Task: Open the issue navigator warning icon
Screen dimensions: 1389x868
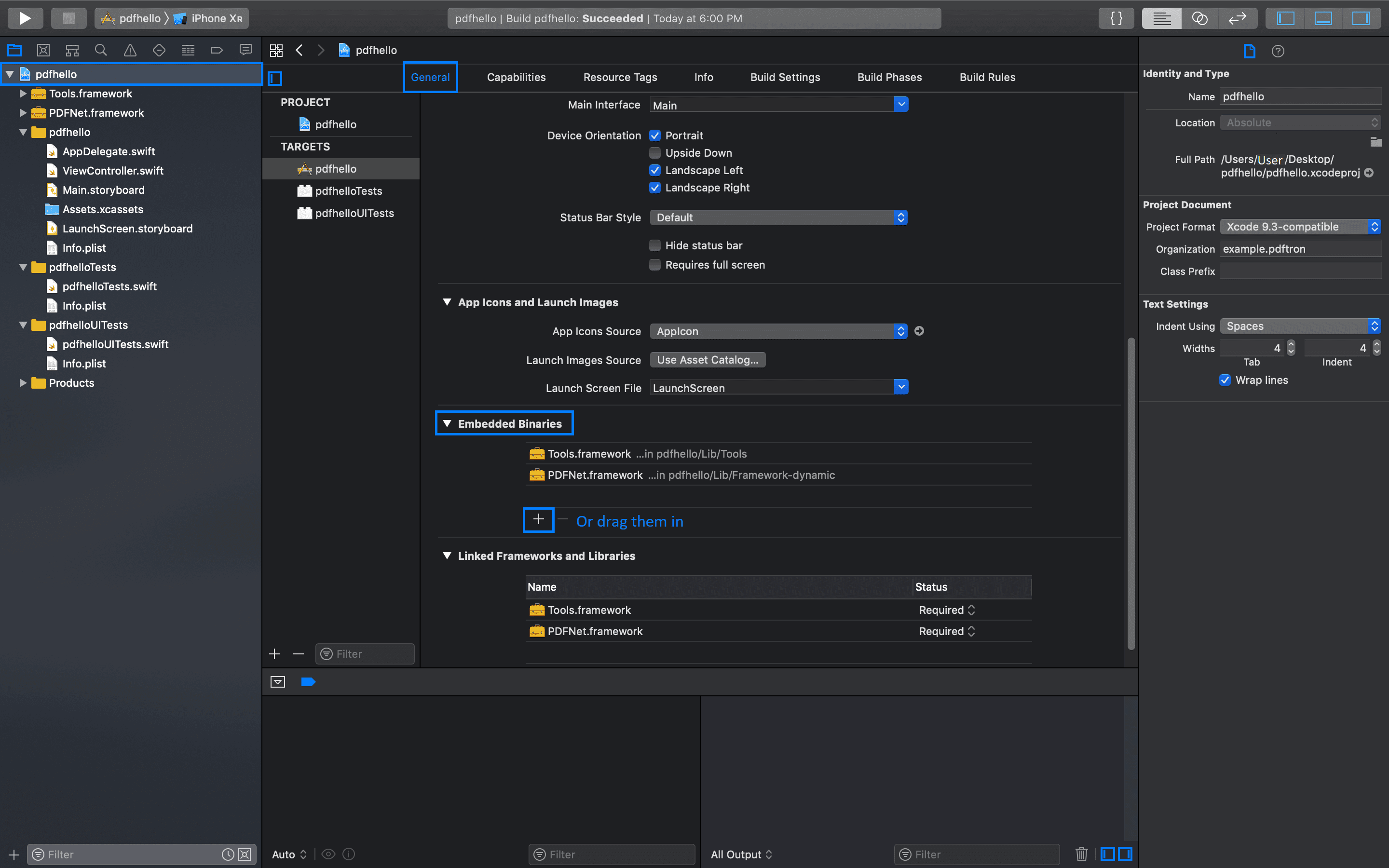Action: coord(130,51)
